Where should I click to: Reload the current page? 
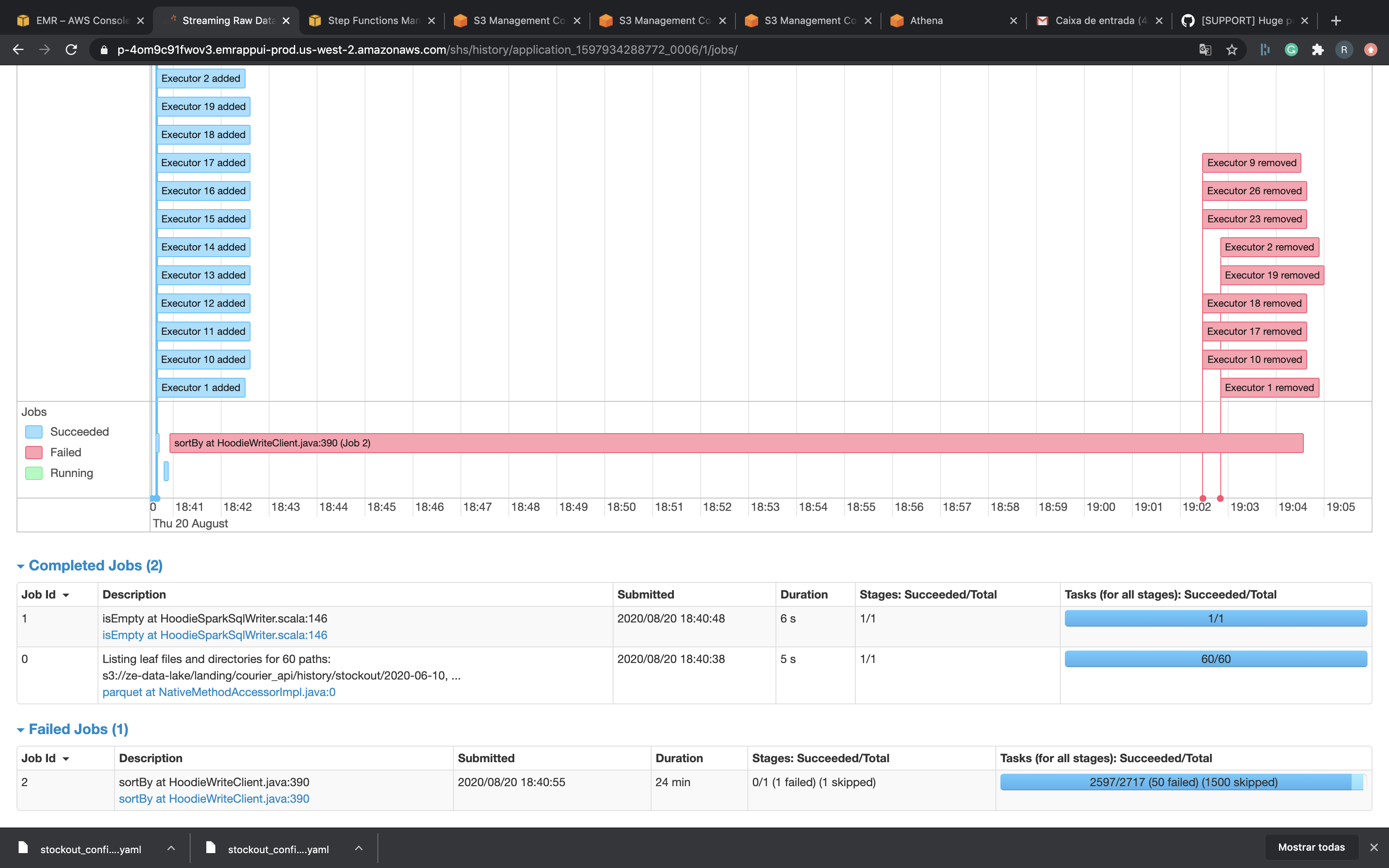click(71, 50)
